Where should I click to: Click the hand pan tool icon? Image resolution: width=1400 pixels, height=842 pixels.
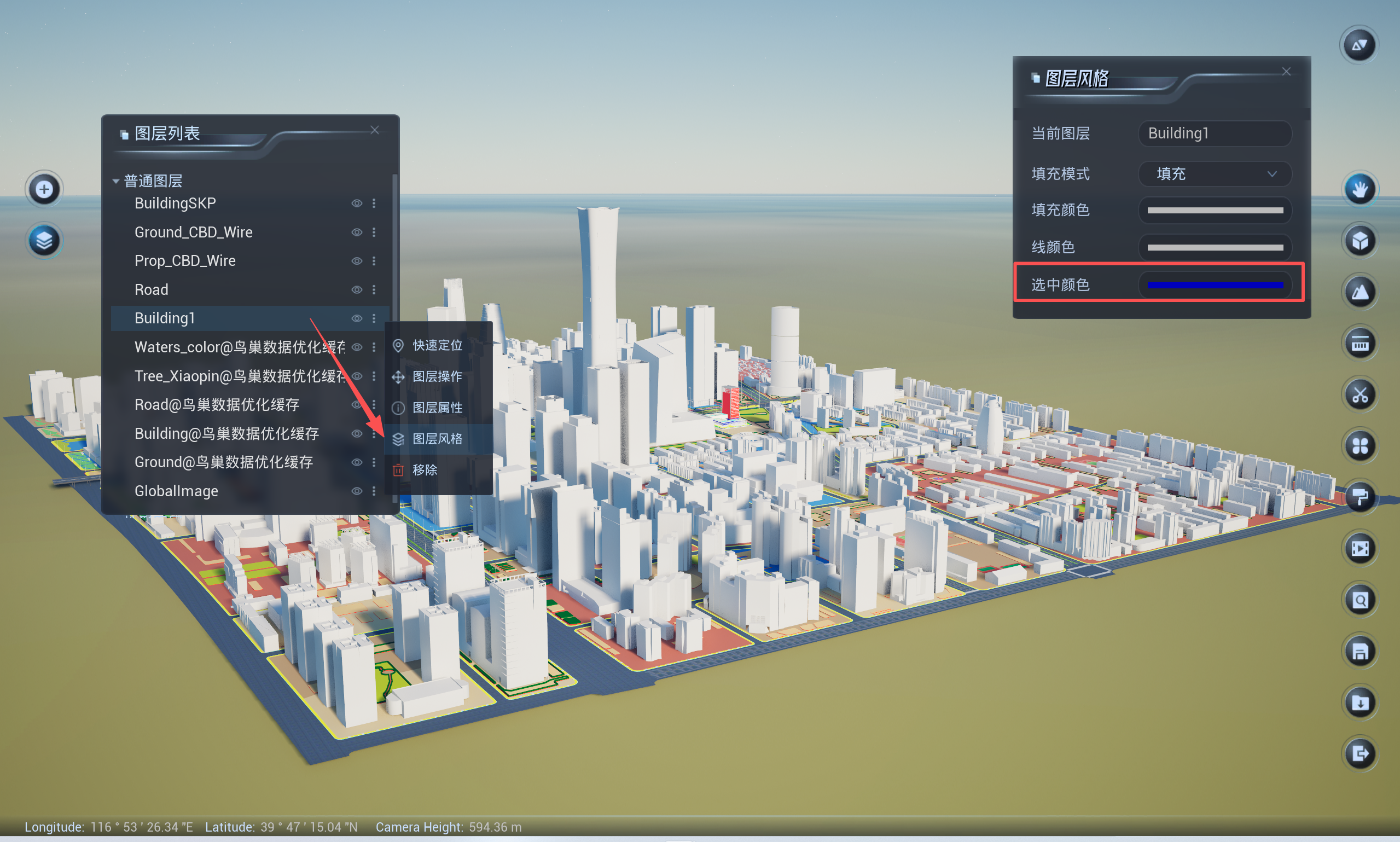point(1360,189)
